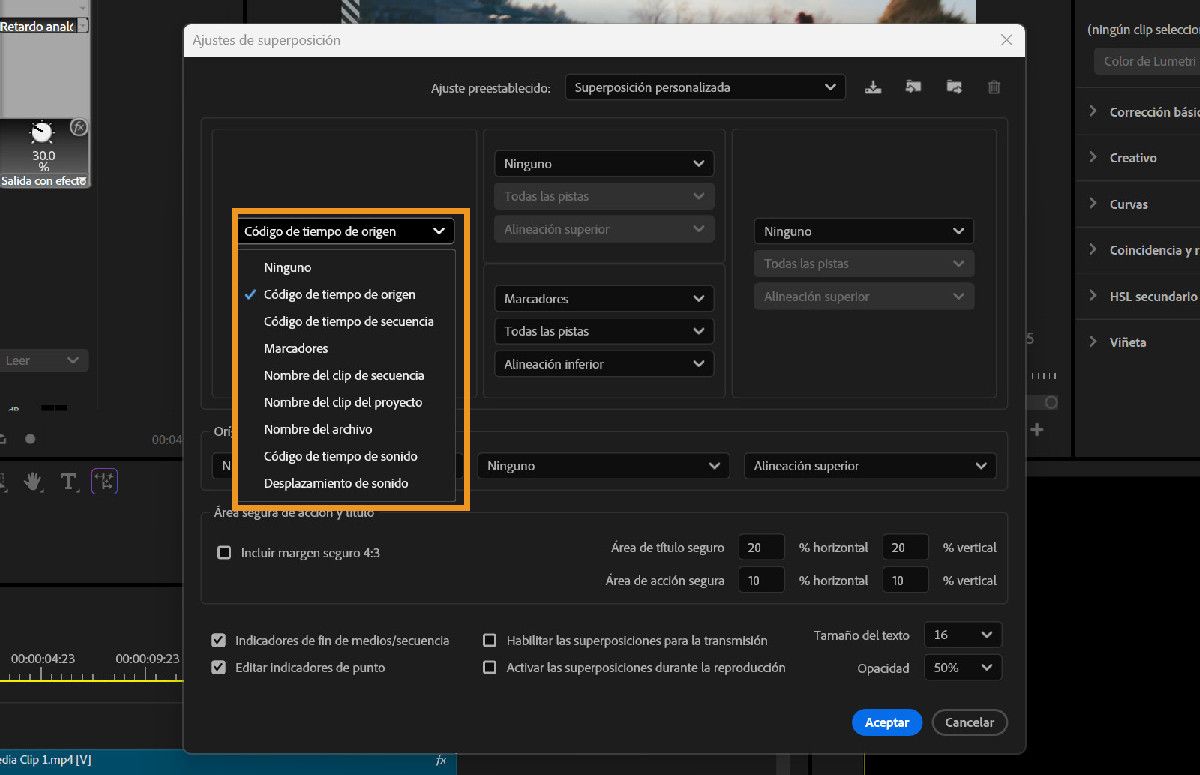Click the Salida con efecto label

point(42,181)
